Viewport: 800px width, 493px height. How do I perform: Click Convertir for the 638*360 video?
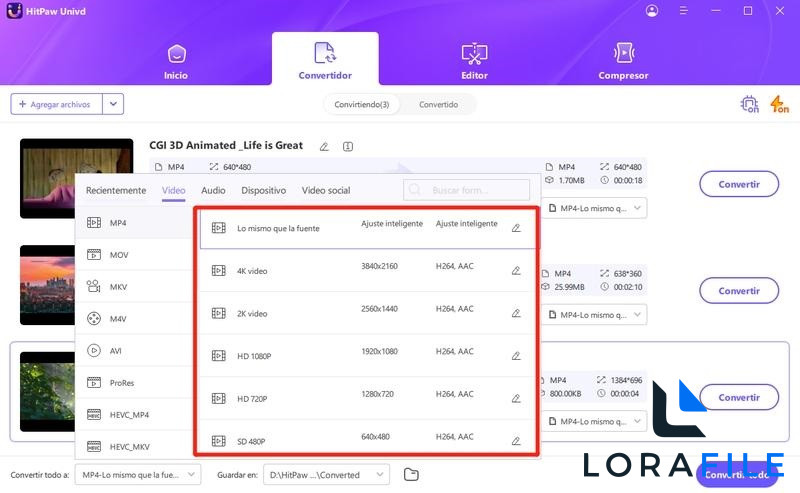pyautogui.click(x=739, y=291)
